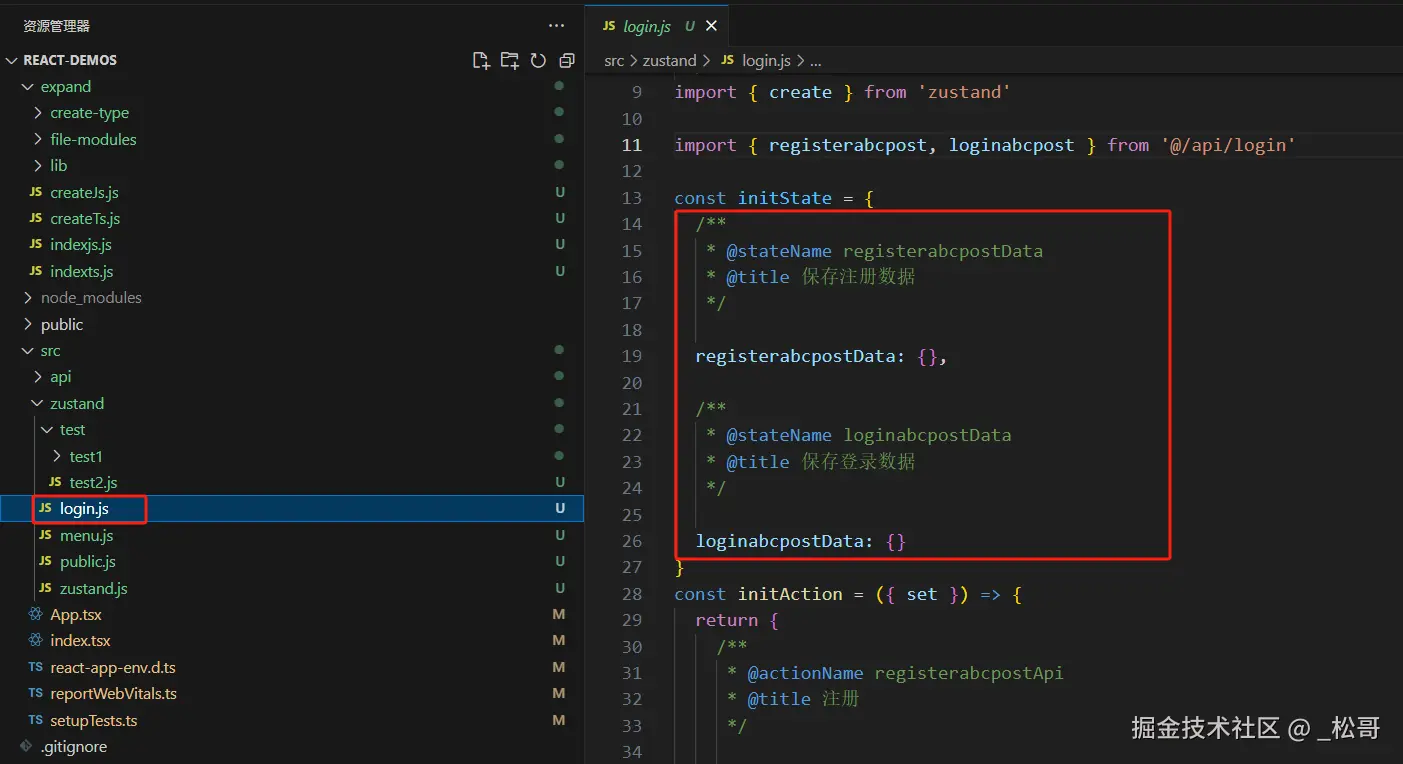Click the New Folder icon in explorer header

[510, 60]
